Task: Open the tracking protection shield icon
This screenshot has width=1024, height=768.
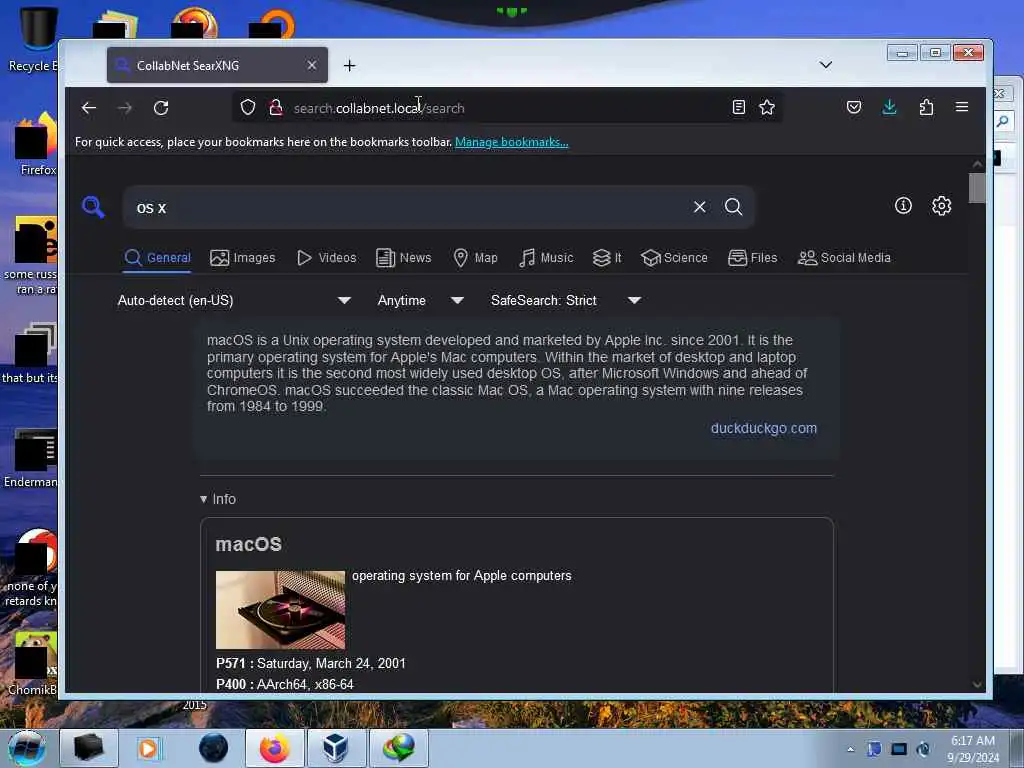Action: click(x=248, y=107)
